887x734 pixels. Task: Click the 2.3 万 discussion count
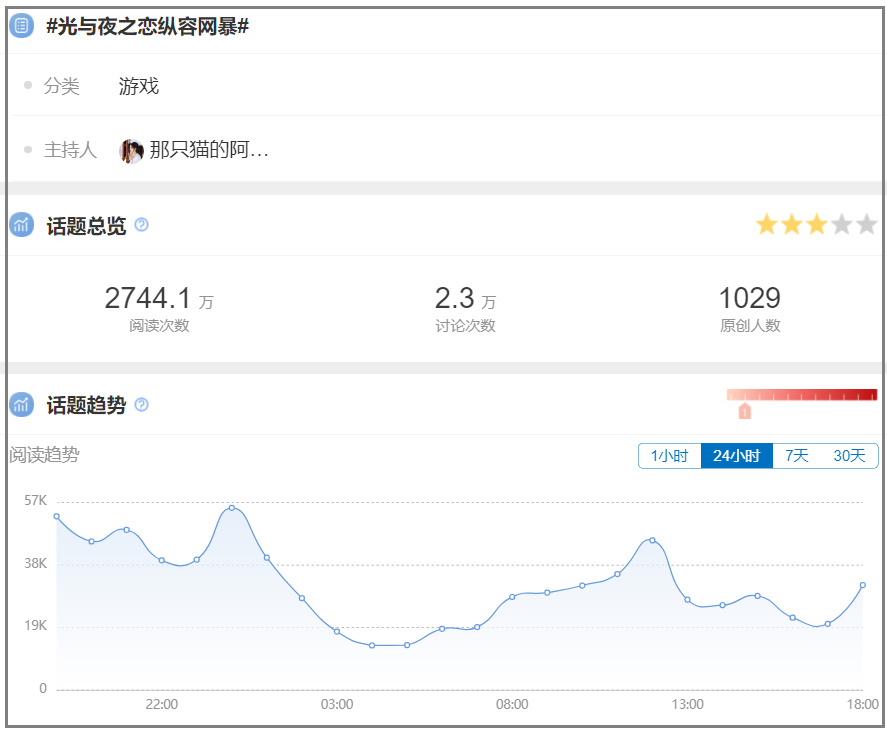(x=465, y=298)
